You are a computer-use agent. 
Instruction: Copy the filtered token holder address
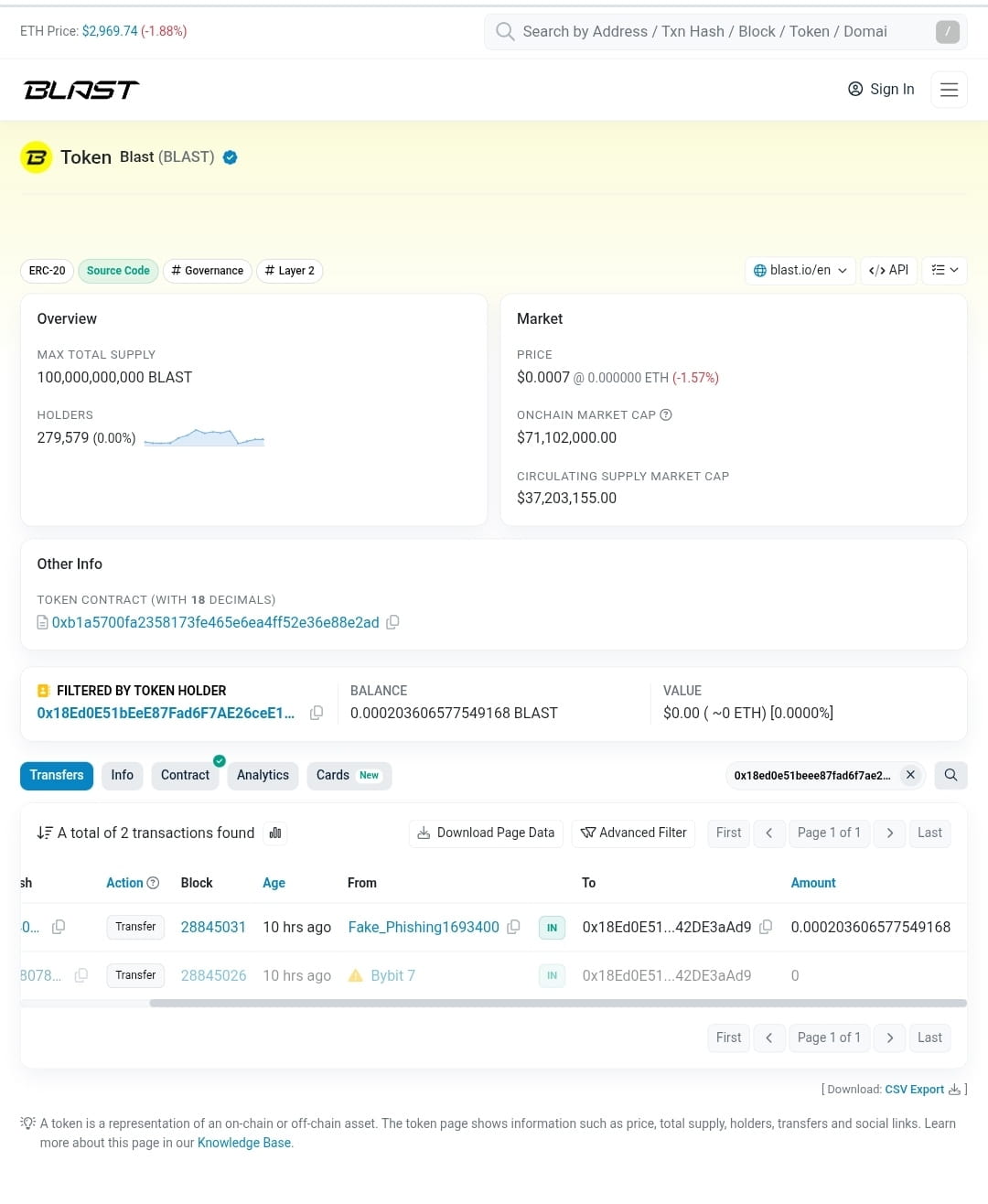tap(317, 713)
